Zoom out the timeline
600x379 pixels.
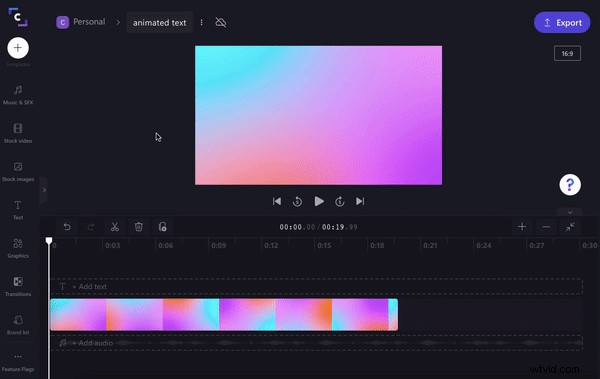click(x=546, y=227)
